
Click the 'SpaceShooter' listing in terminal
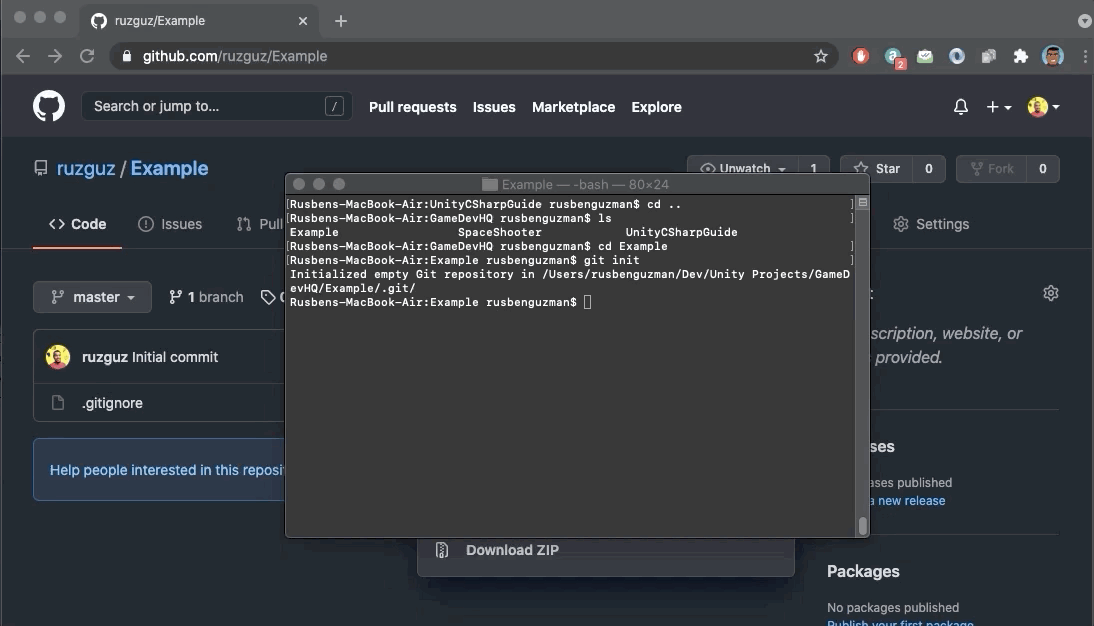500,232
